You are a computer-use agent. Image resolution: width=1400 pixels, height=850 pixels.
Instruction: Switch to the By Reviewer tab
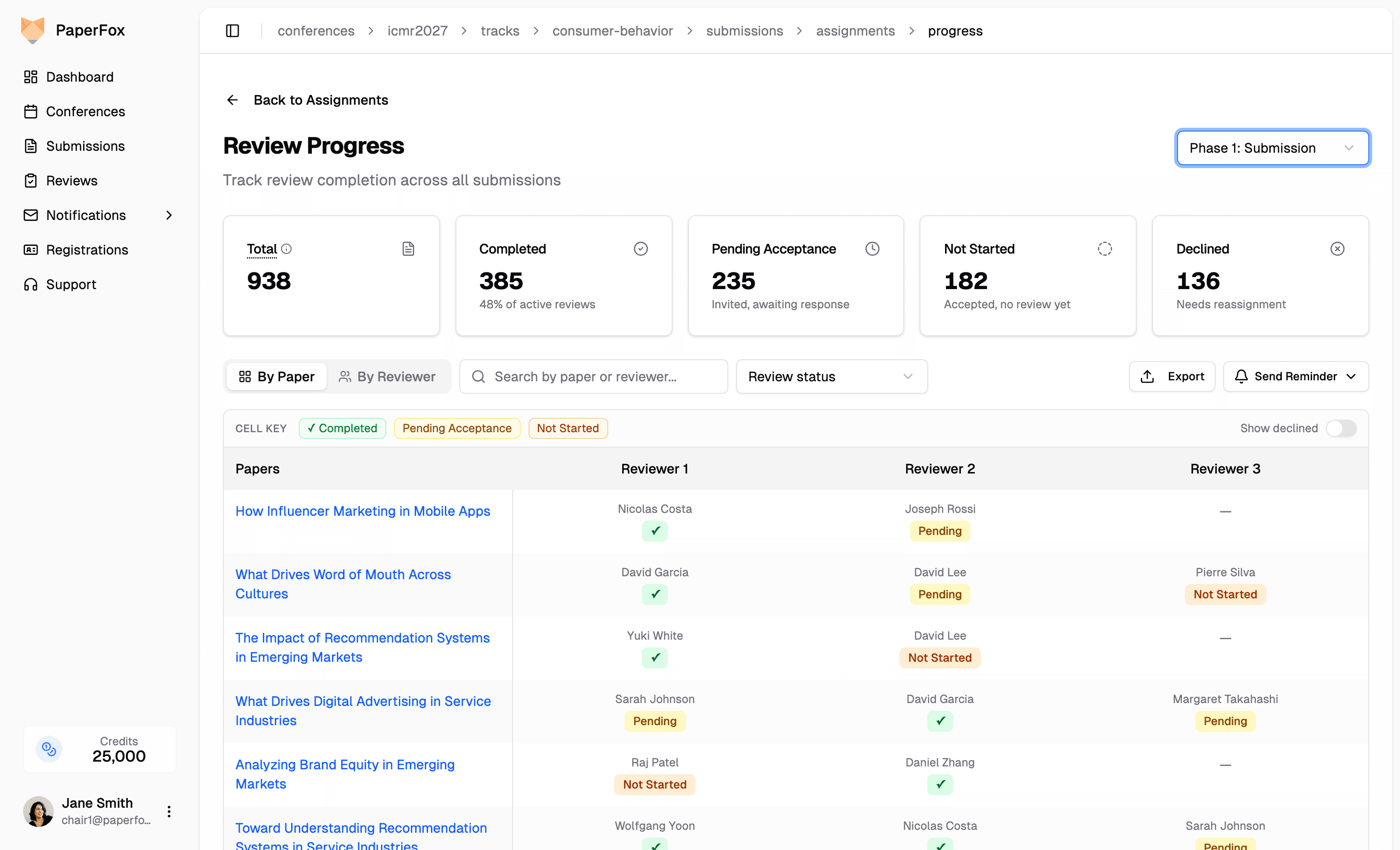(388, 376)
